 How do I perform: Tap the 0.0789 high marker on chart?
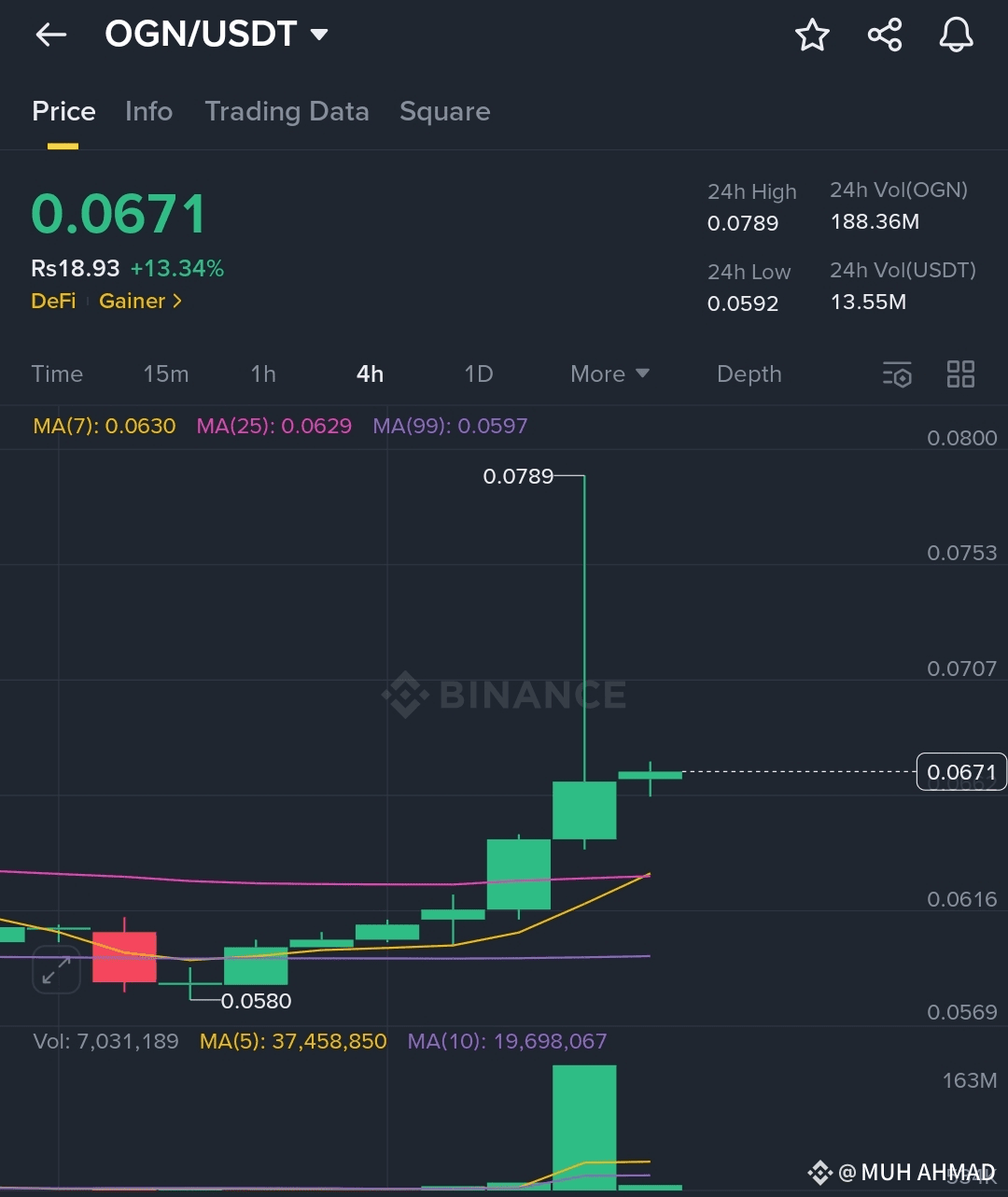click(x=518, y=476)
